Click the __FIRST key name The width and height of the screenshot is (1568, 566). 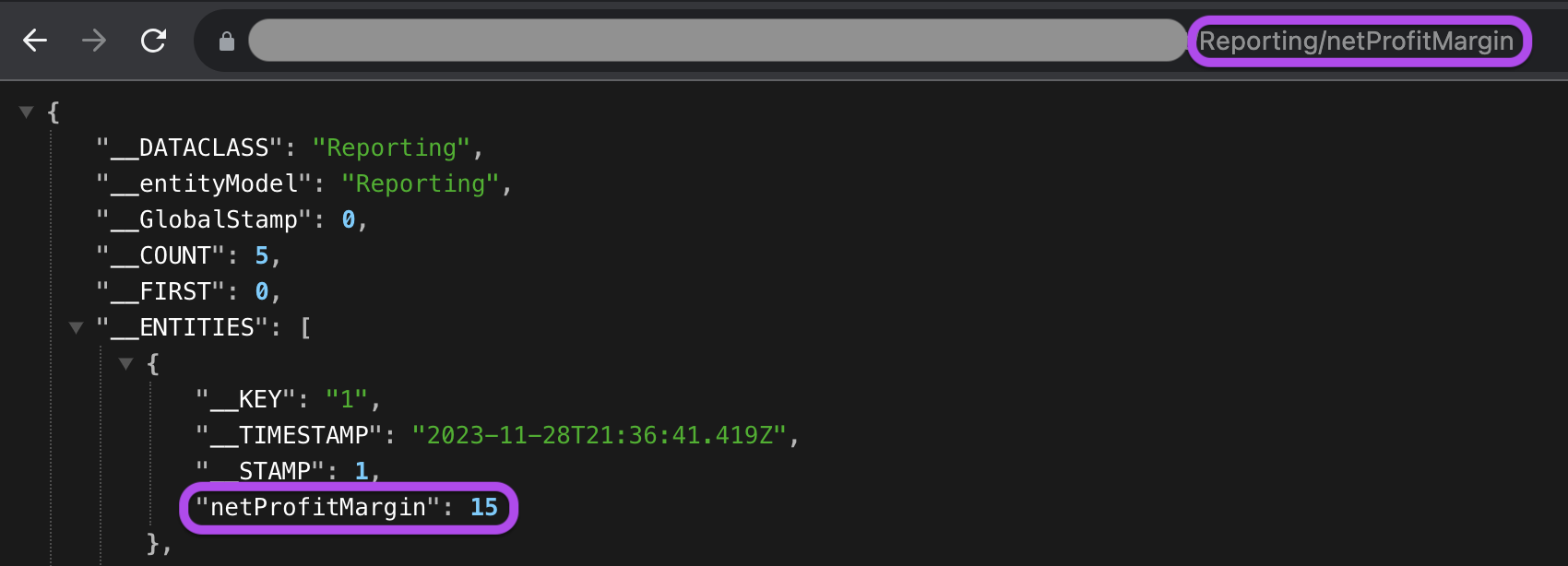160,291
